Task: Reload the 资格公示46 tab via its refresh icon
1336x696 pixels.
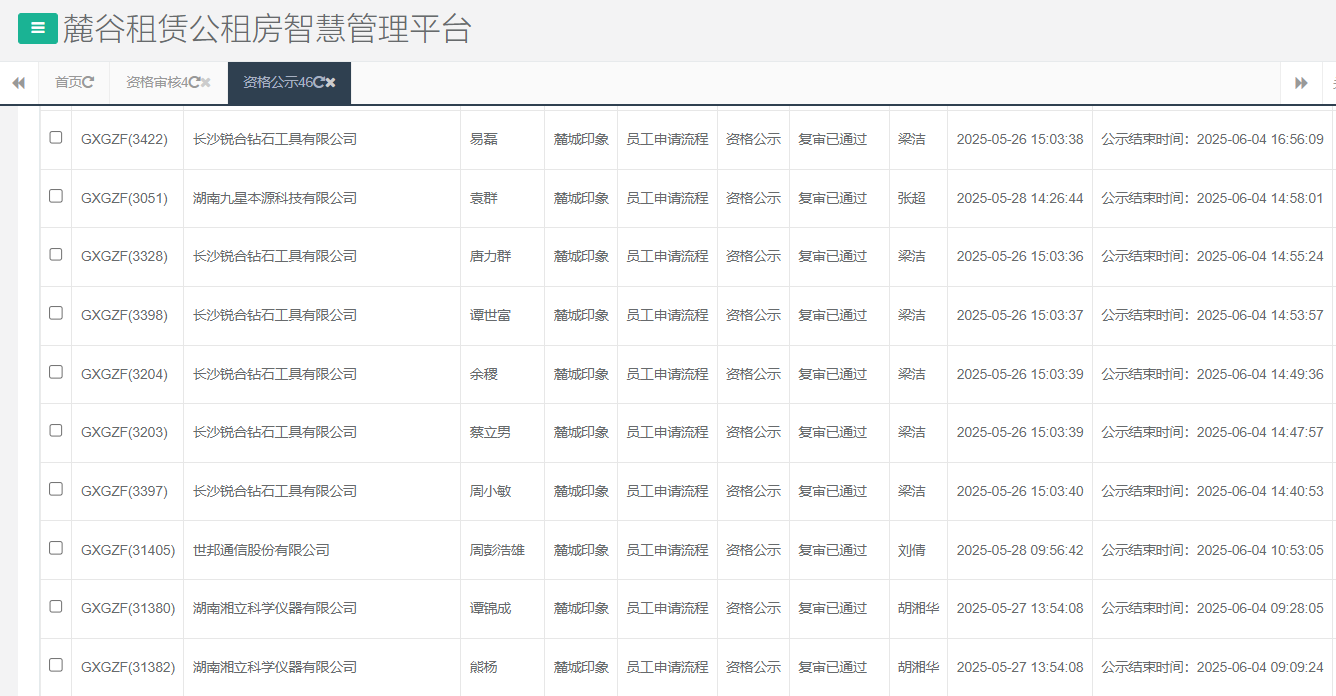Action: (x=319, y=83)
